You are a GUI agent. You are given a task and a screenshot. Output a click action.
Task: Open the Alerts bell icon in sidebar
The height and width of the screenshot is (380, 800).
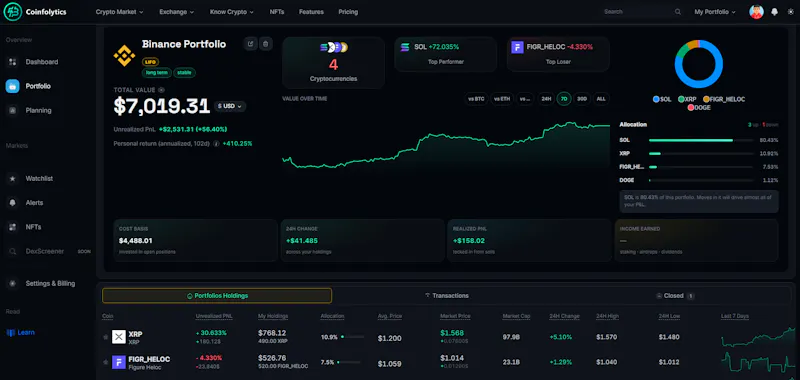(12, 202)
